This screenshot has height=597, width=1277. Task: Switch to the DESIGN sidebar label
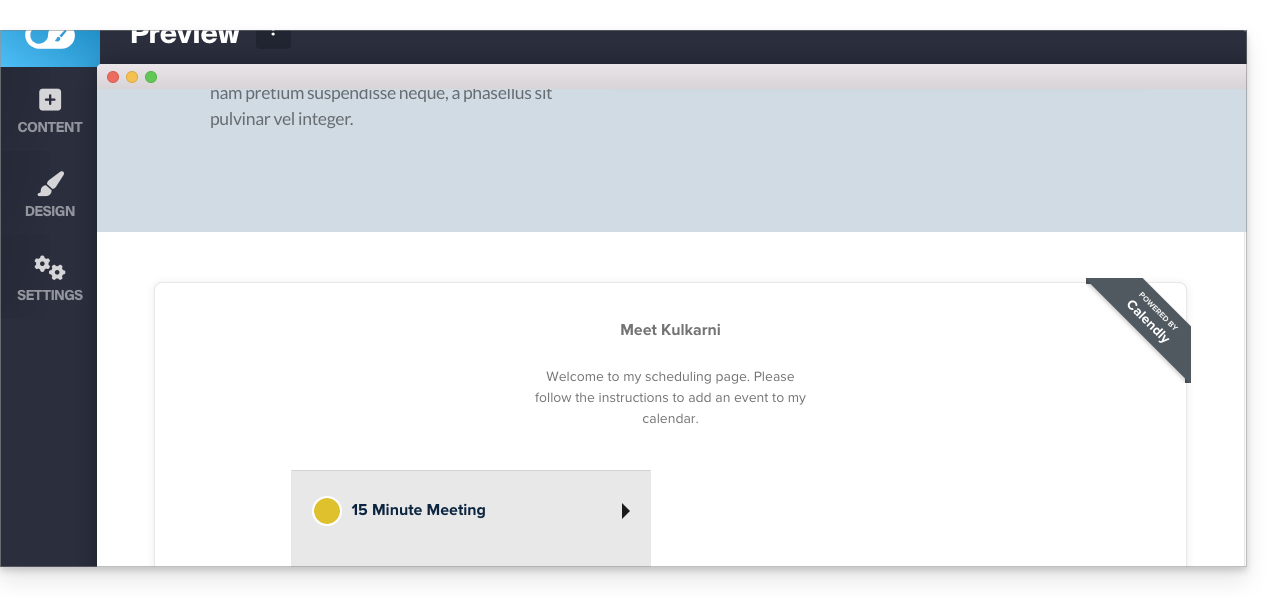(50, 211)
